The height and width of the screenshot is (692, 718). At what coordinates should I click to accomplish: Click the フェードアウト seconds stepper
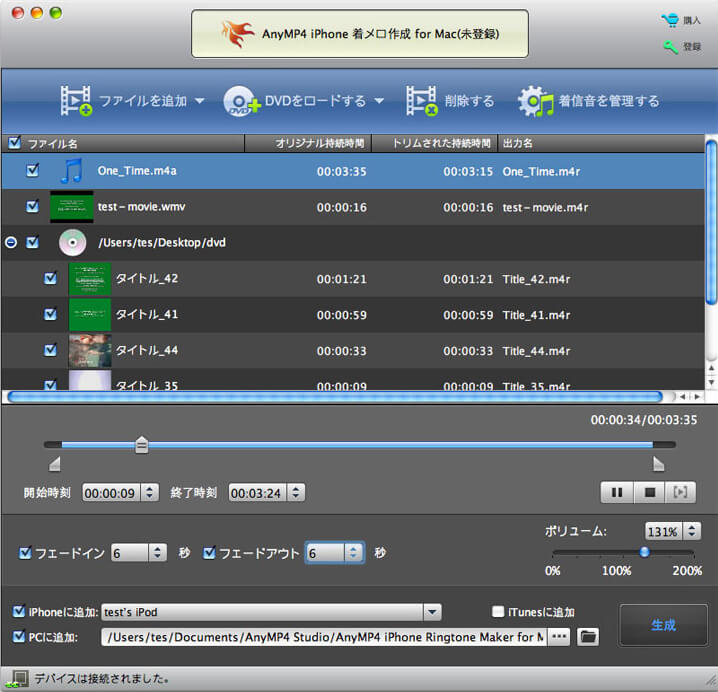pos(353,553)
